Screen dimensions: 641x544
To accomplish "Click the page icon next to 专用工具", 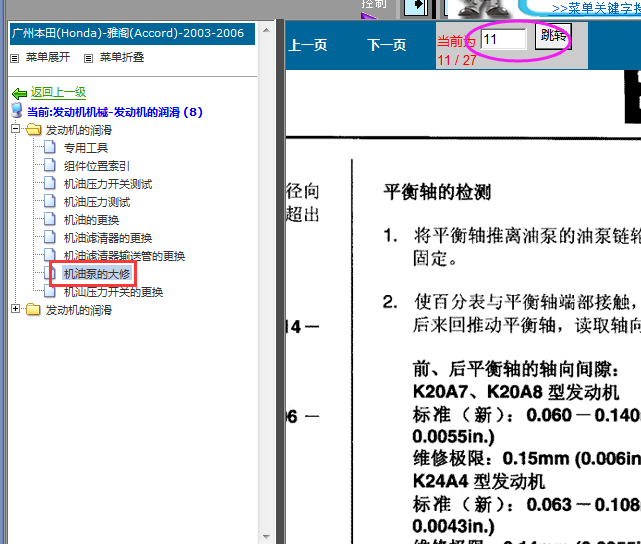I will click(x=50, y=147).
